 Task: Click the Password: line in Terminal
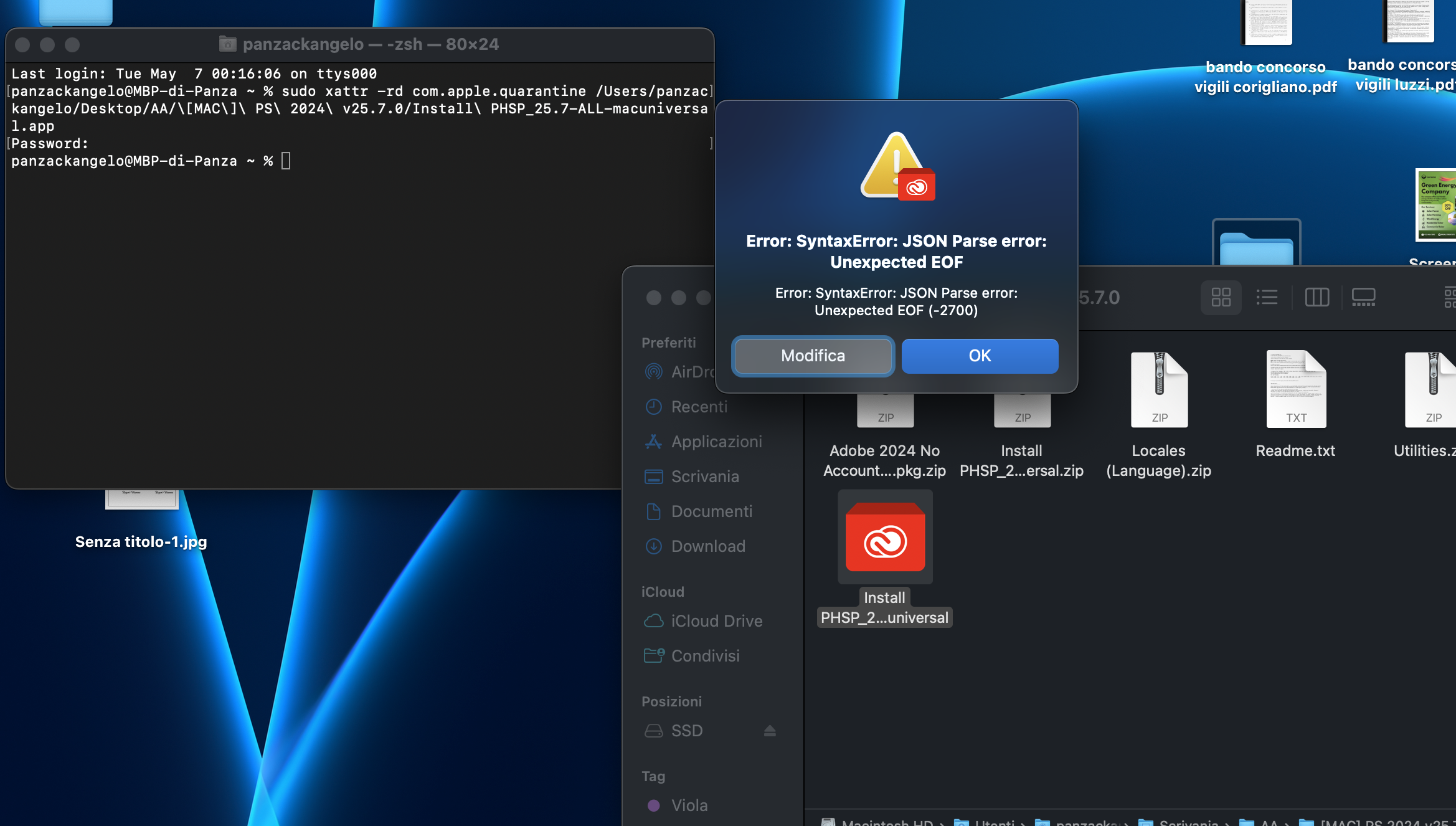click(x=50, y=143)
